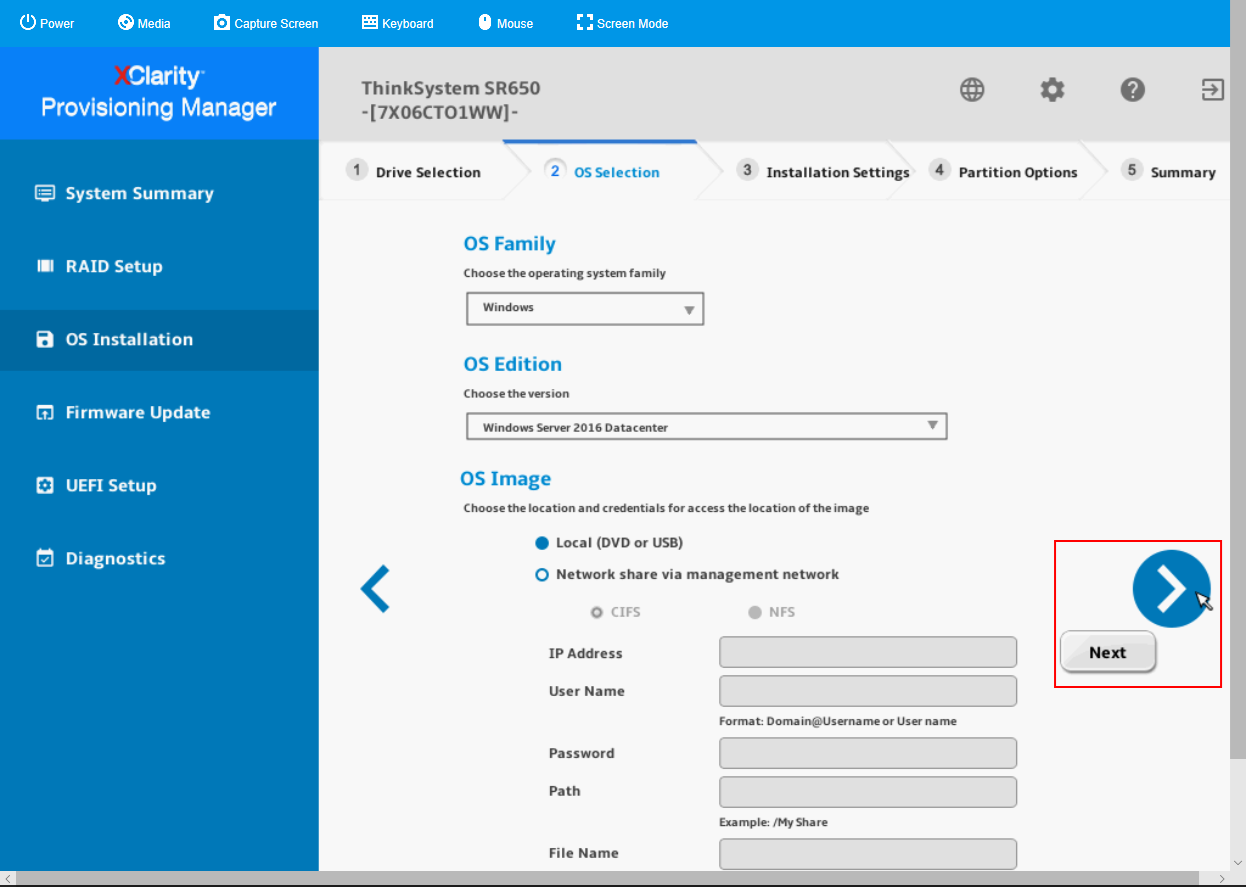Select Network share via management network
This screenshot has height=887, width=1246.
(542, 575)
